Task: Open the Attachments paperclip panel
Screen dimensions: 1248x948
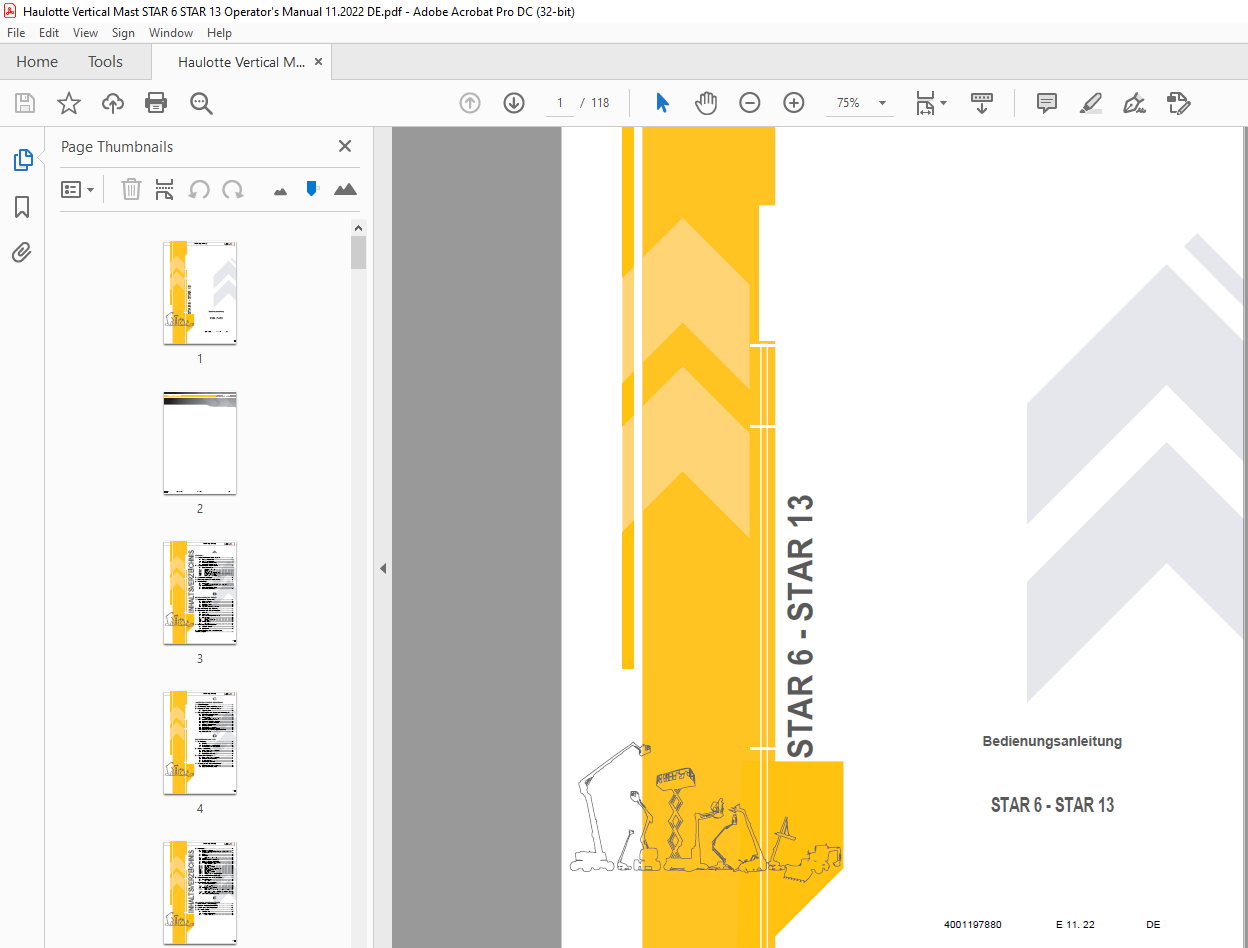Action: (22, 252)
